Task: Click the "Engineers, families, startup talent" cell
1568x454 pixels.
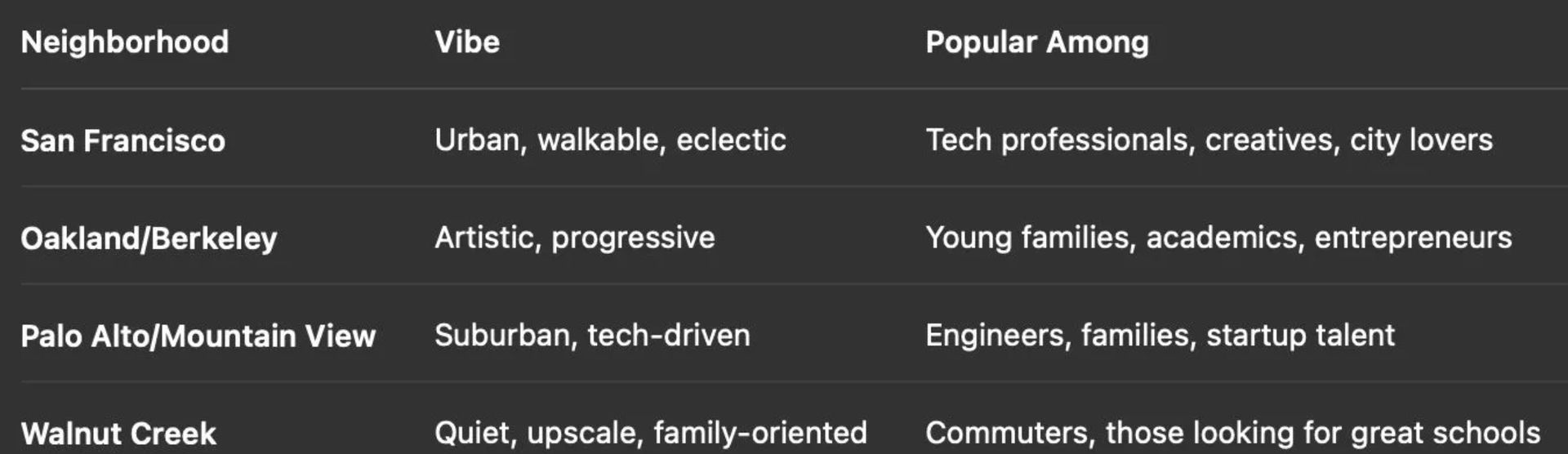Action: coord(1160,336)
